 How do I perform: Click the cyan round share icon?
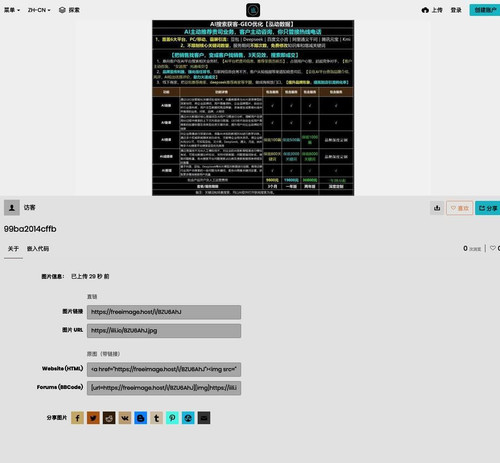point(188,418)
